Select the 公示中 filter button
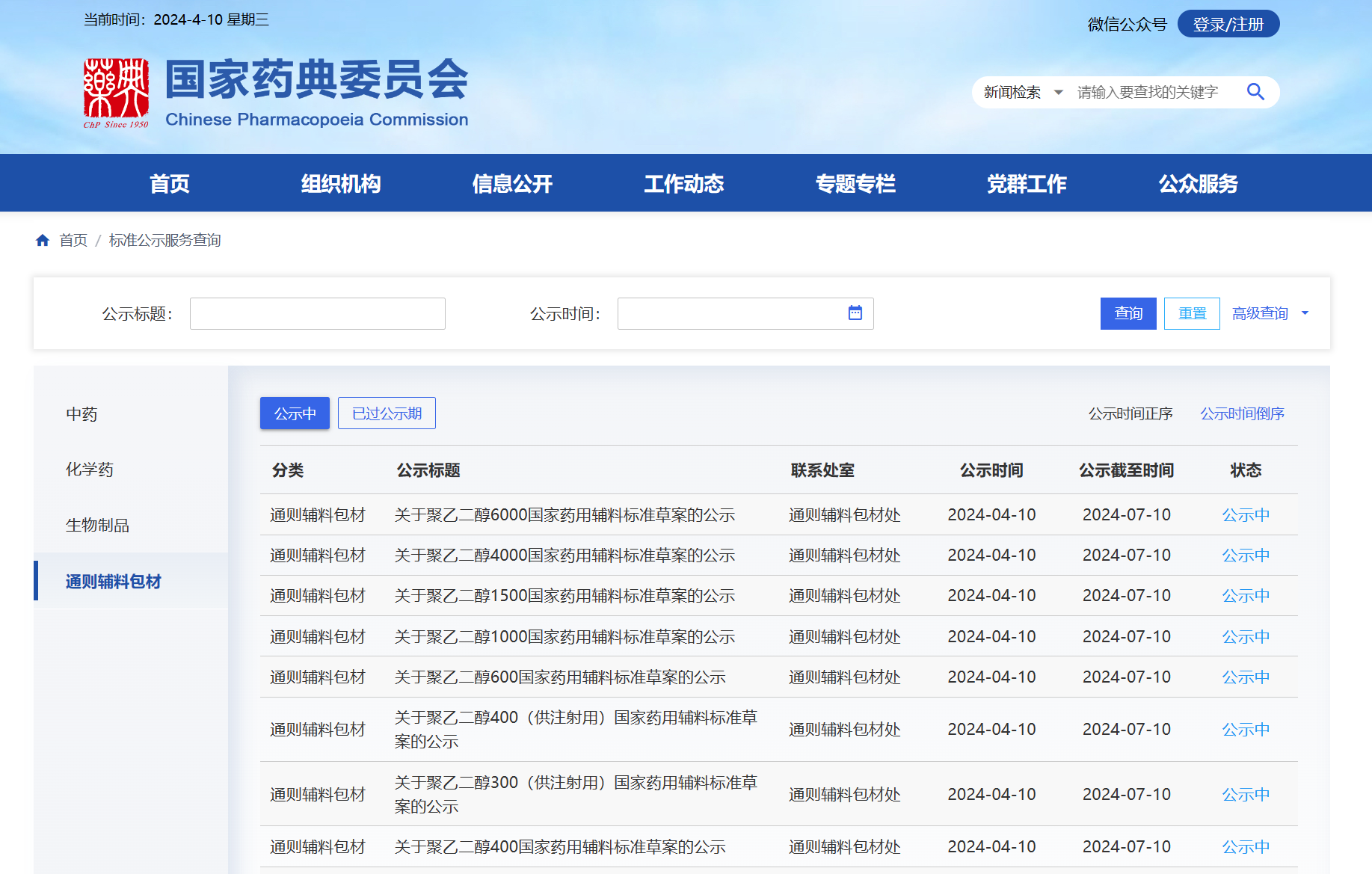 click(x=295, y=413)
